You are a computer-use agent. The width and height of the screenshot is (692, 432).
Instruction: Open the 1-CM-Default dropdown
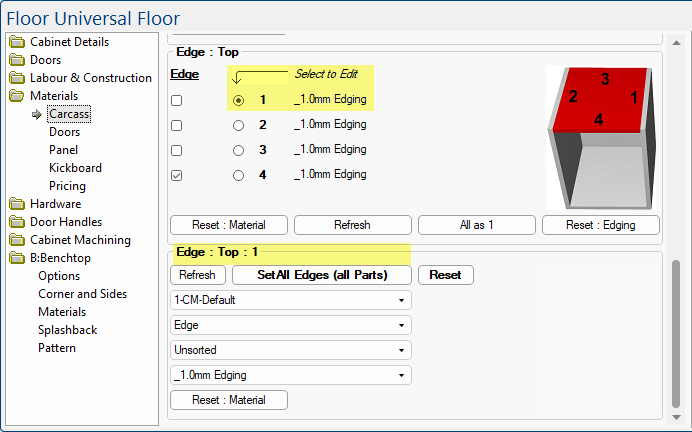pyautogui.click(x=291, y=300)
